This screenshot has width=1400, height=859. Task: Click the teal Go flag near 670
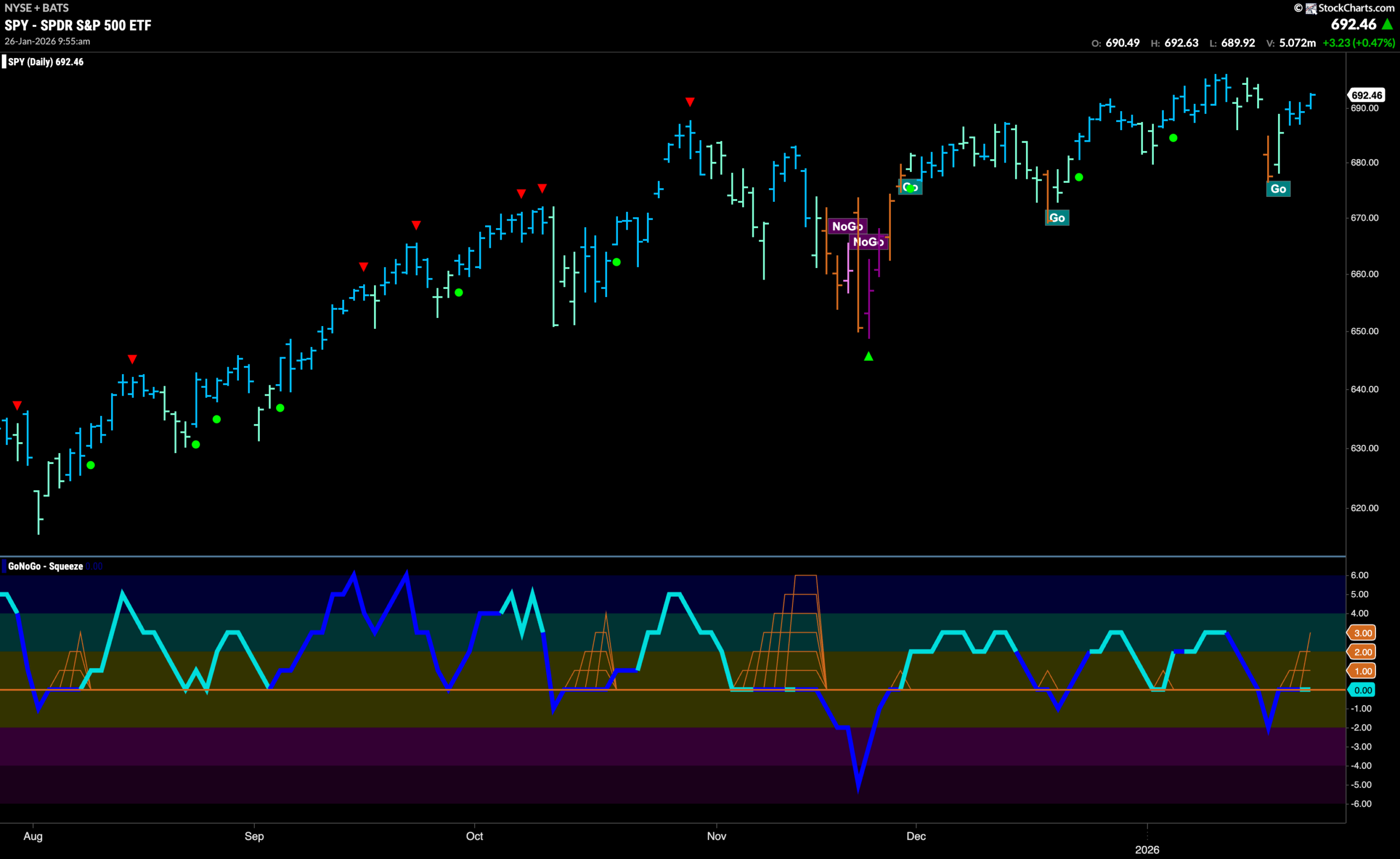1057,218
